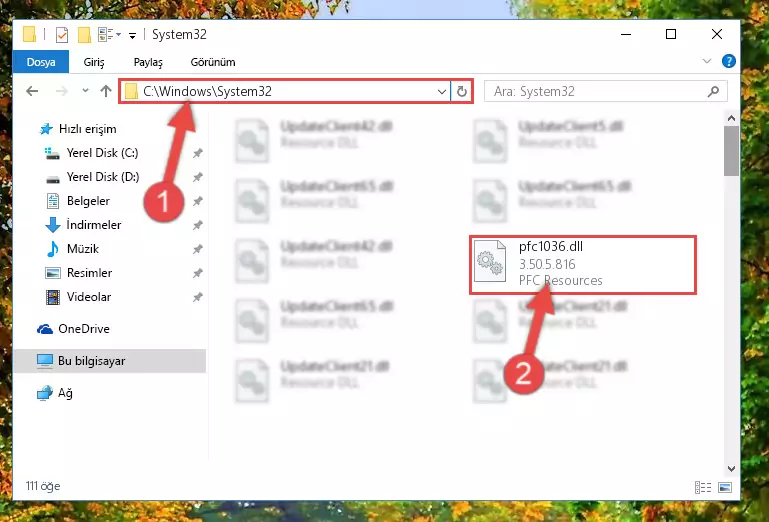Click the Ara: System32 search box
This screenshot has height=522, width=769.
[606, 91]
